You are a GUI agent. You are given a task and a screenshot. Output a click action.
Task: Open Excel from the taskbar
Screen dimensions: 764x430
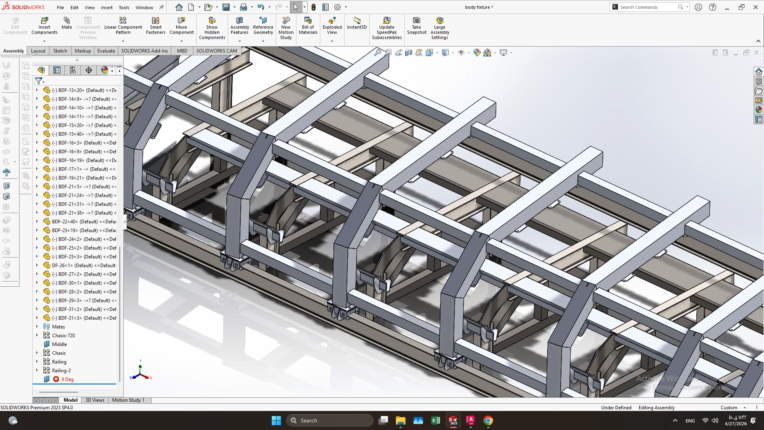(x=436, y=420)
